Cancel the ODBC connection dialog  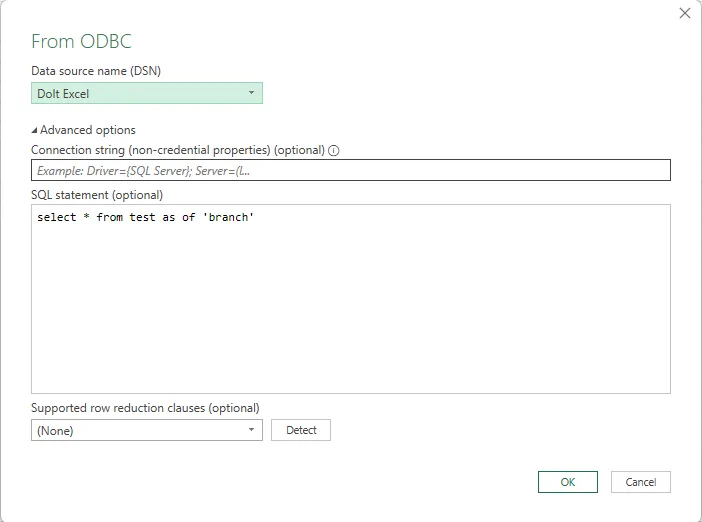[640, 482]
